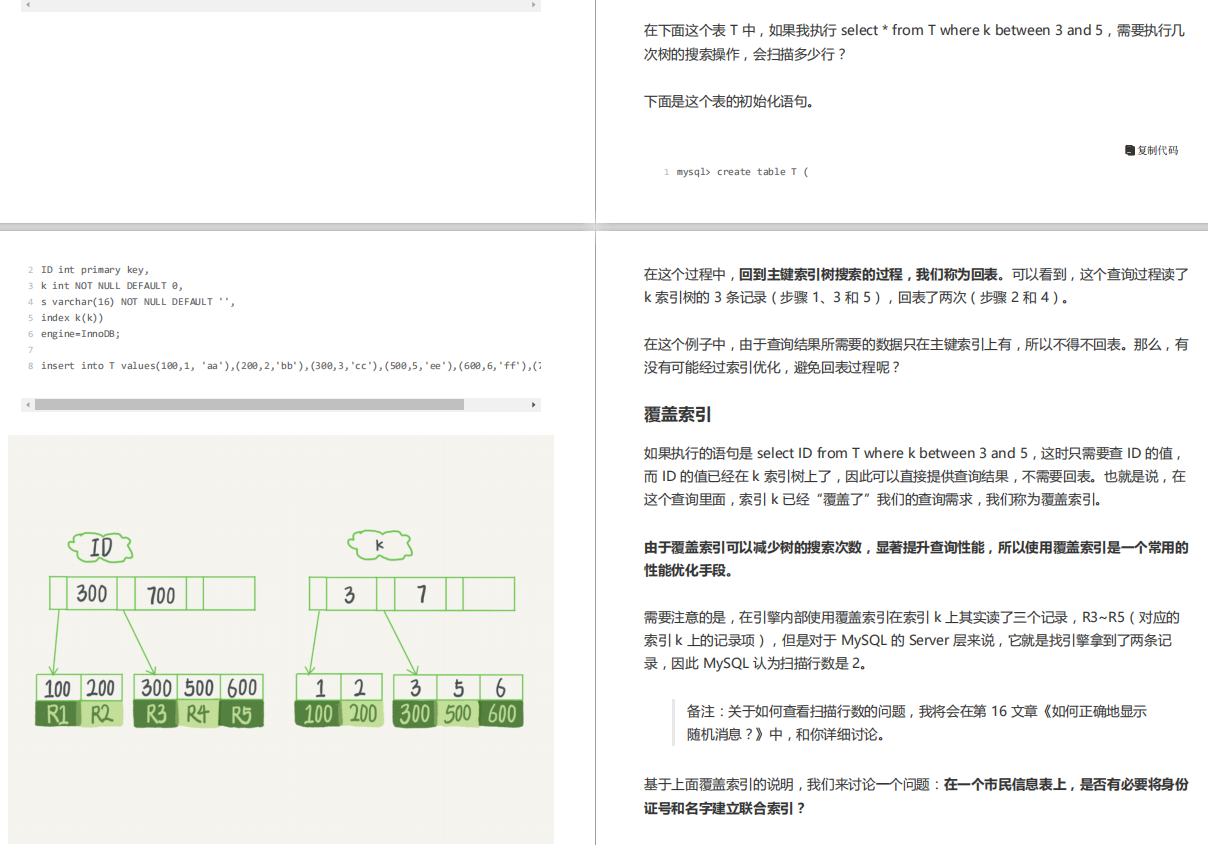
Task: Select the code line "engine=InnoDB;"
Action: [80, 334]
